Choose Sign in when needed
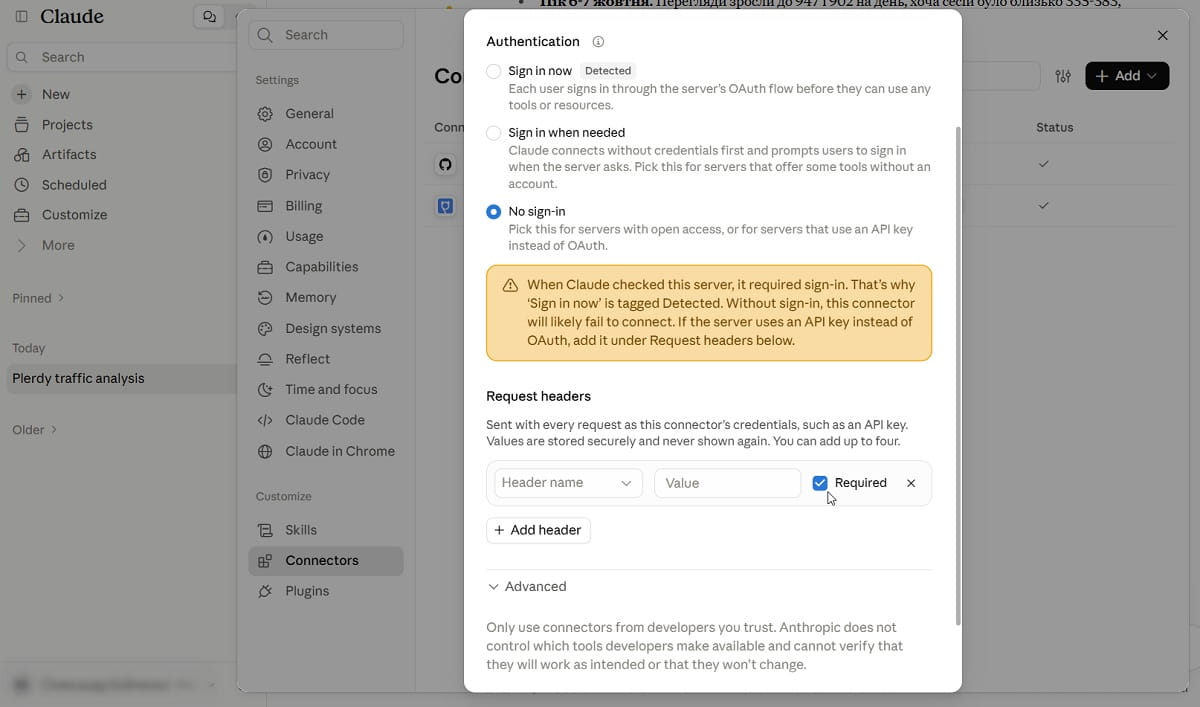This screenshot has height=707, width=1200. tap(494, 133)
